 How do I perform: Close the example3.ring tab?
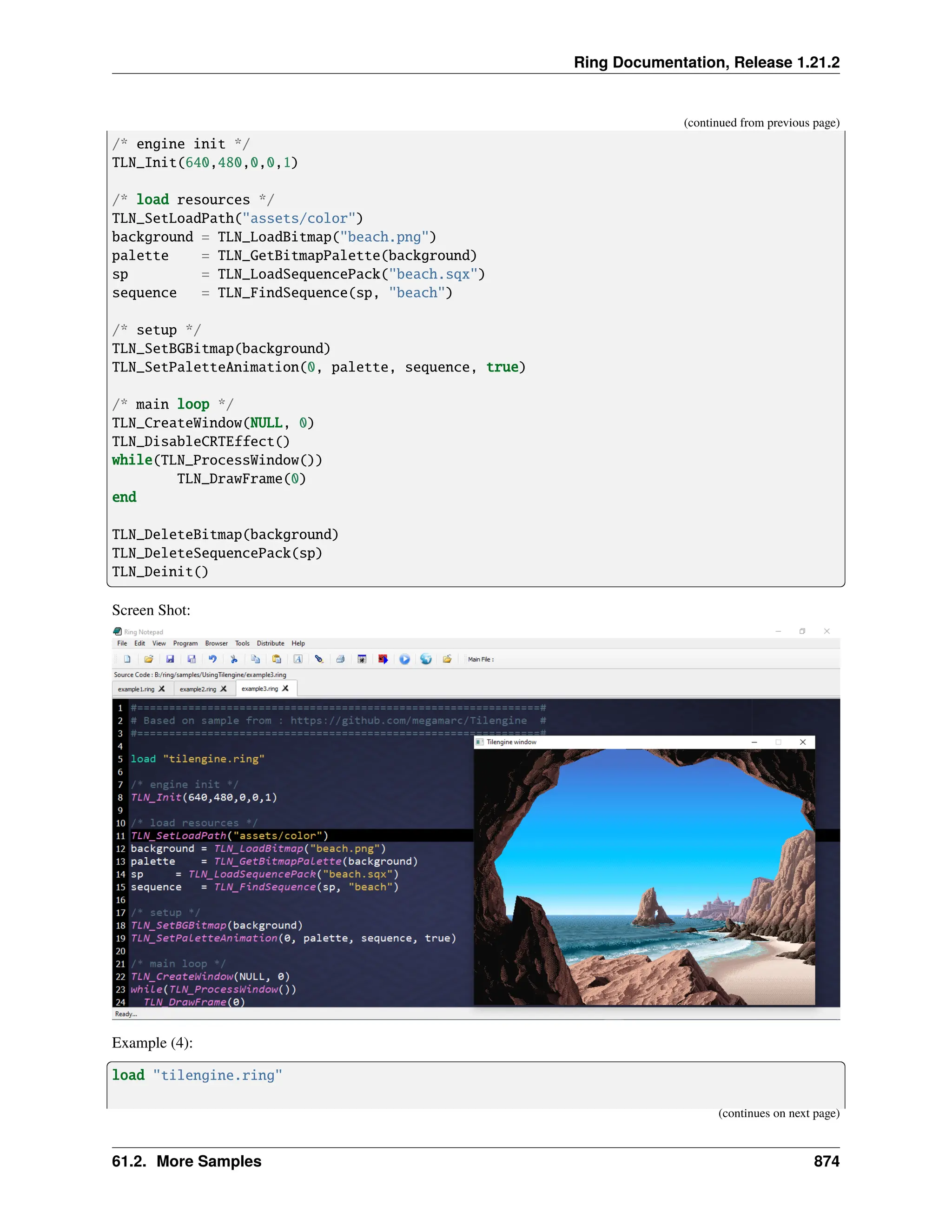tap(285, 688)
